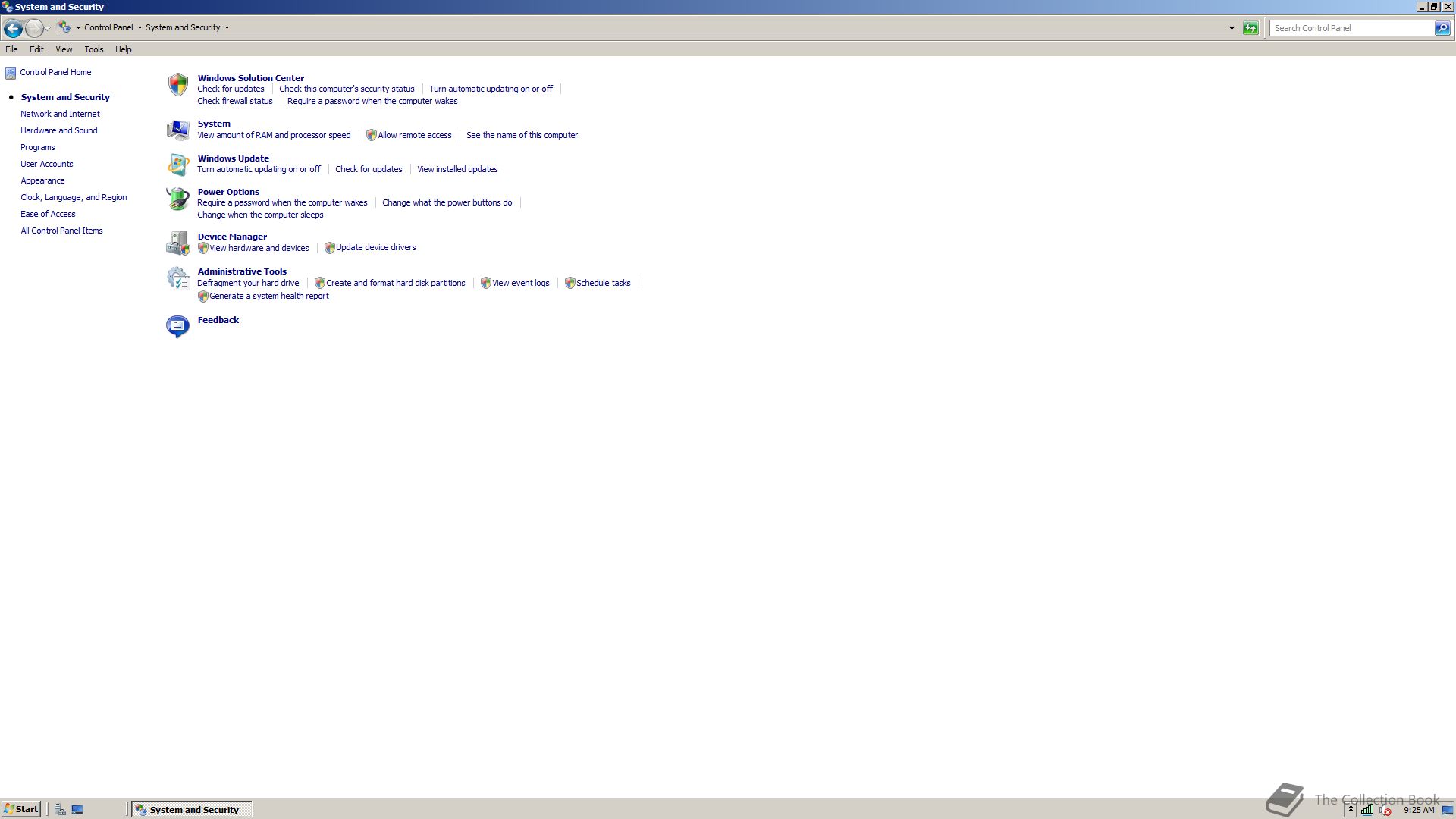The image size is (1456, 819).
Task: Click Generate a system health report
Action: click(269, 296)
